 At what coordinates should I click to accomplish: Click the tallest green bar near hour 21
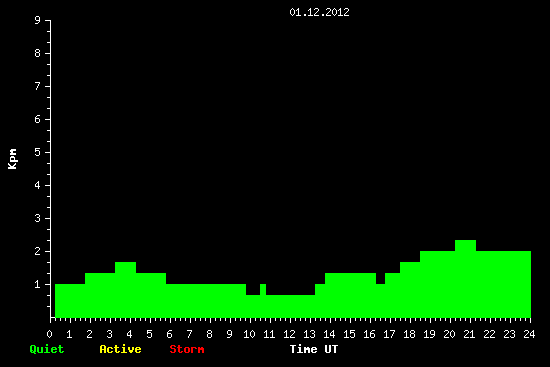pyautogui.click(x=465, y=279)
